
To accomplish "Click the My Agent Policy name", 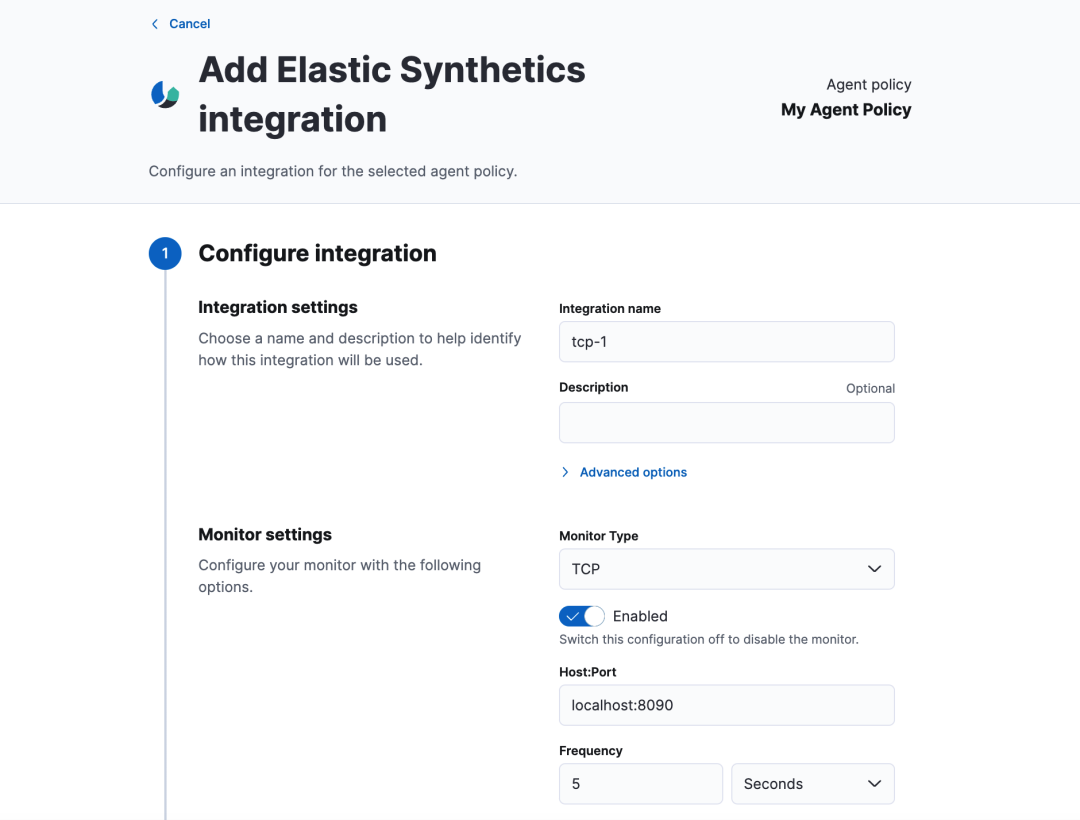I will [x=846, y=110].
